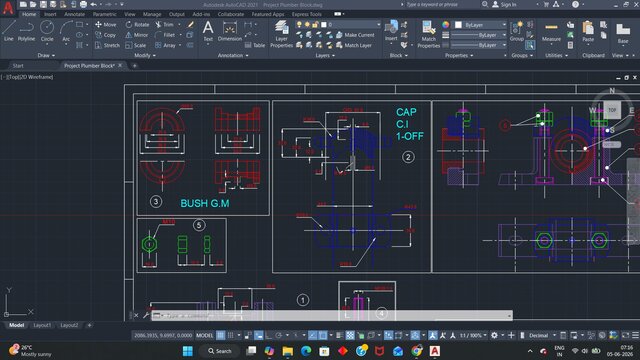Click the Undo arrow in quick access toolbar
The width and height of the screenshot is (640, 360).
click(x=93, y=4)
